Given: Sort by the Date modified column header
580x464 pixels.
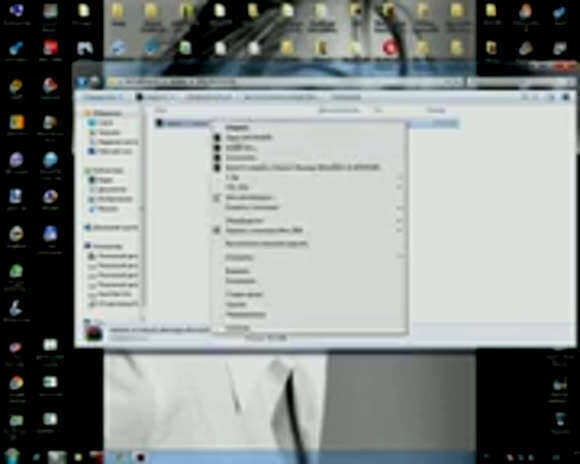Looking at the screenshot, I should pyautogui.click(x=340, y=110).
